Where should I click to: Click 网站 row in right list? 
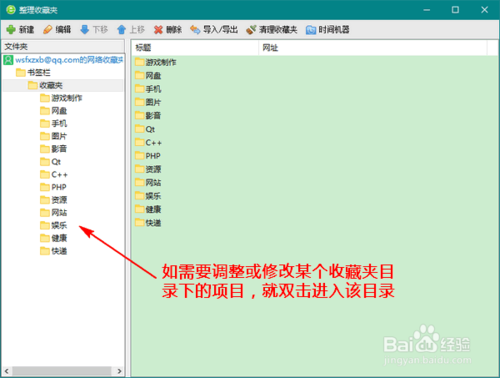[x=148, y=183]
